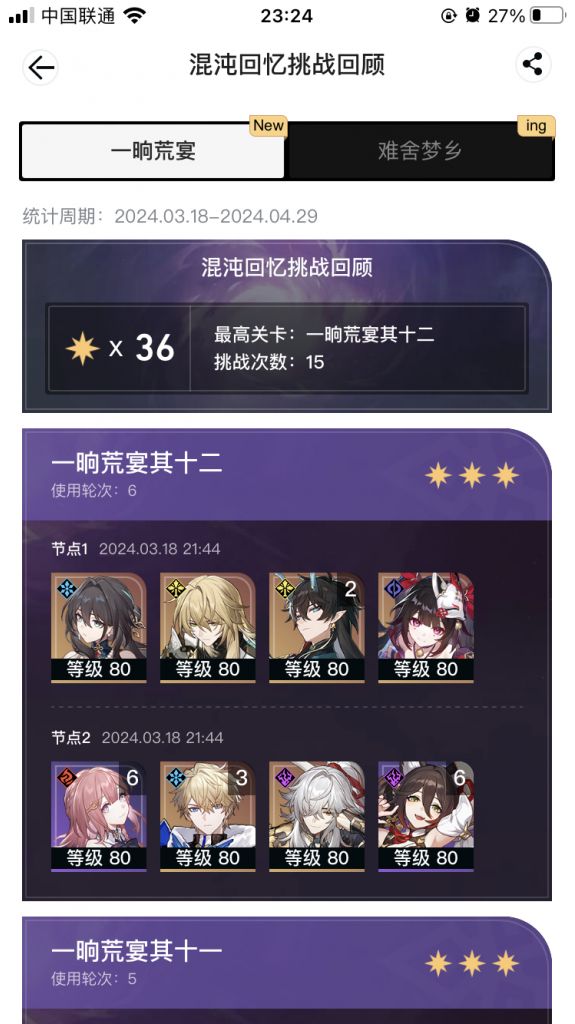Open the 一晌荒宴其十一 stage header
The height and width of the screenshot is (1024, 575).
287,962
